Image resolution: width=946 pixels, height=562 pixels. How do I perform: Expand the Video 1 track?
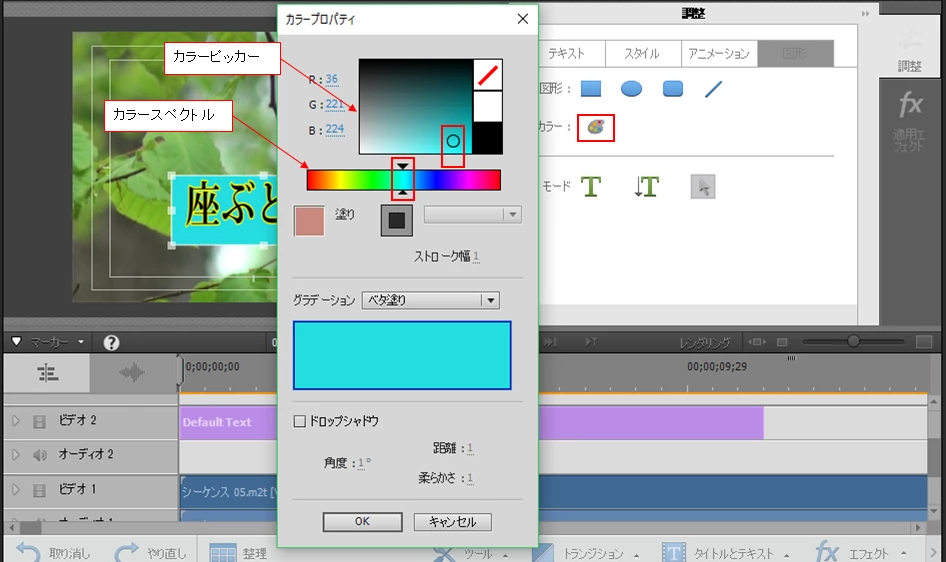pos(16,490)
